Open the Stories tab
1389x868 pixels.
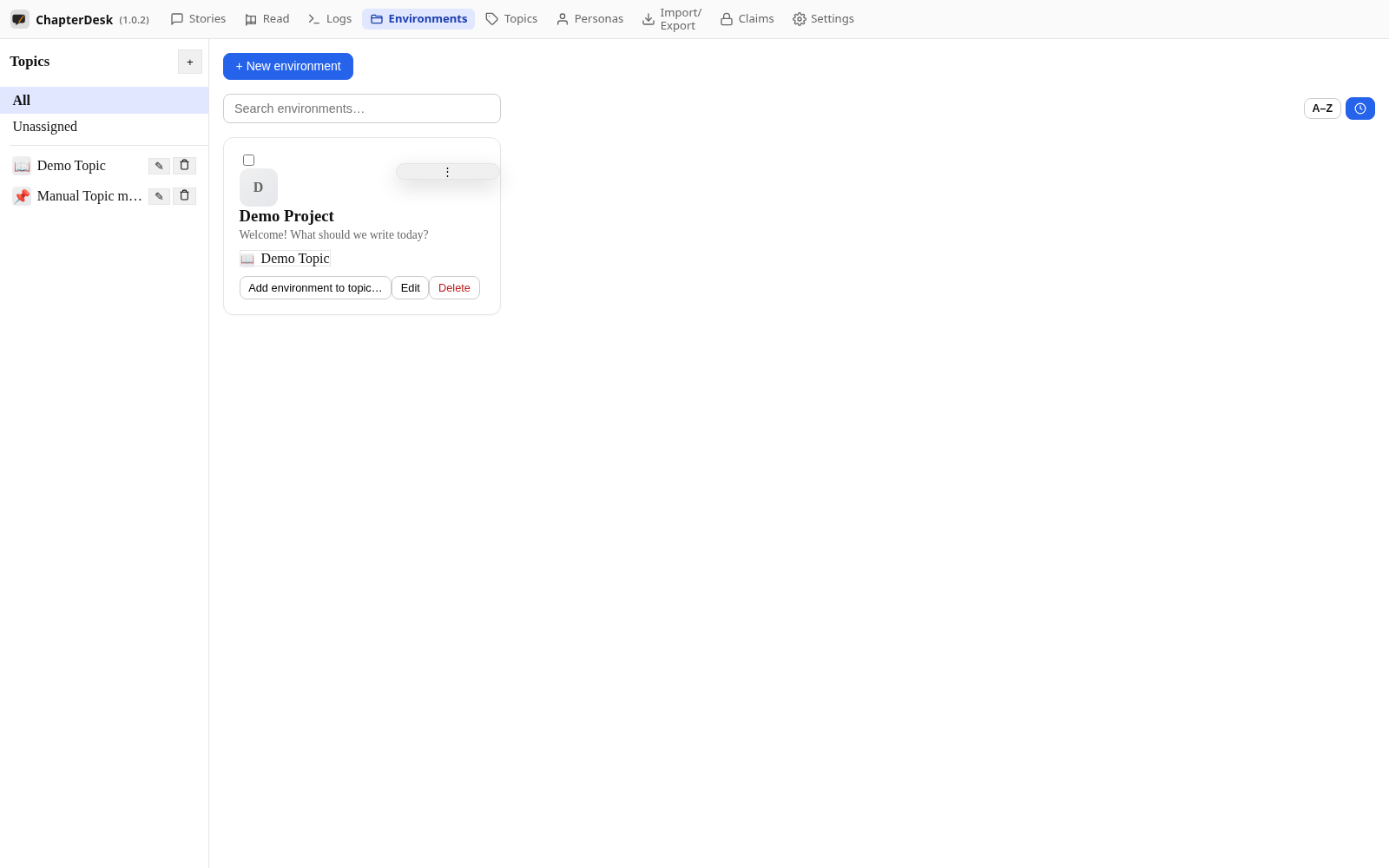(x=198, y=19)
